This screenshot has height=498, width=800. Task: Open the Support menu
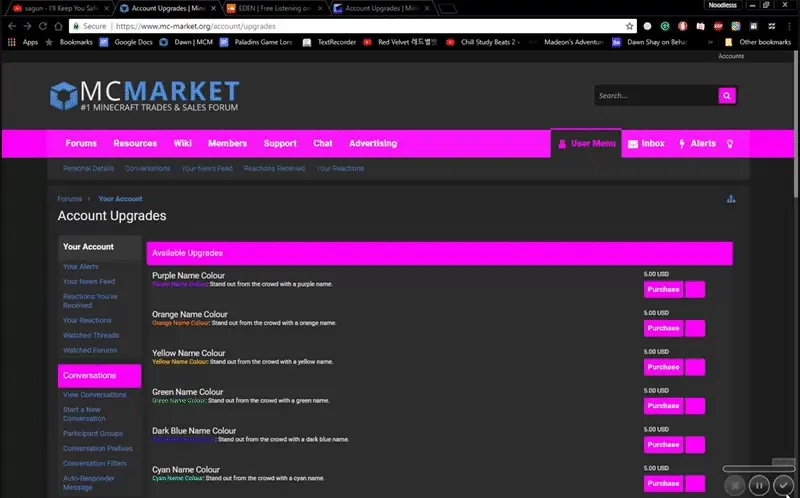click(280, 143)
